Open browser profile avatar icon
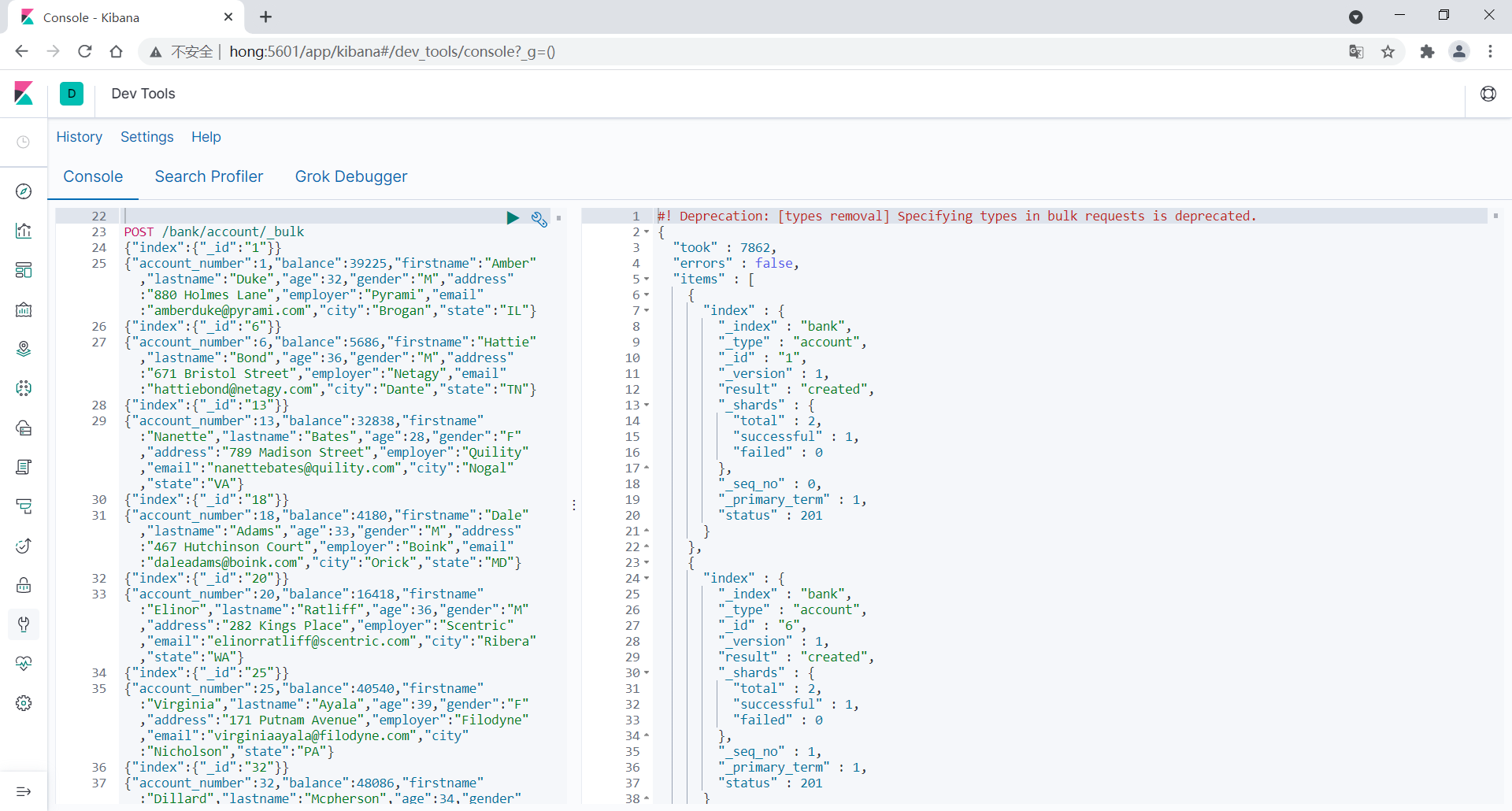This screenshot has height=811, width=1512. click(x=1459, y=52)
